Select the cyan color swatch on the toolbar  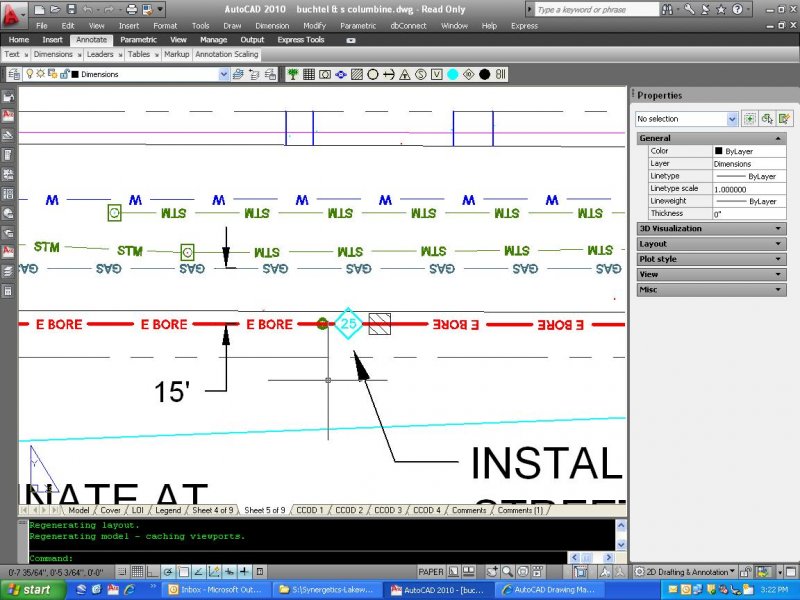click(450, 74)
